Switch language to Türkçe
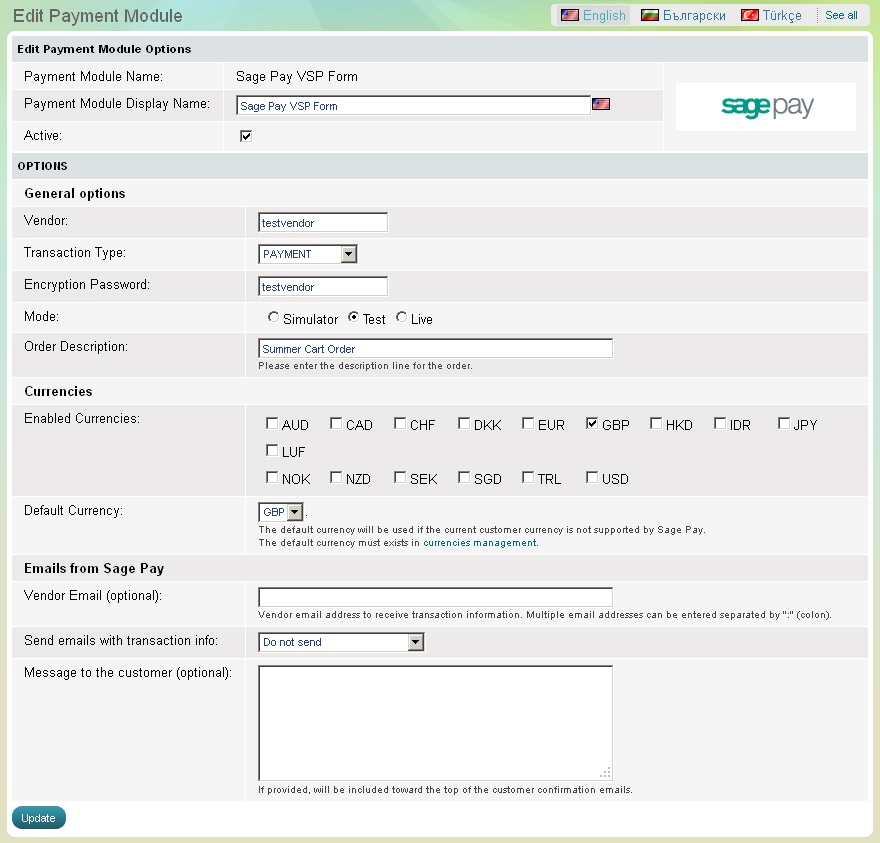 click(x=782, y=15)
